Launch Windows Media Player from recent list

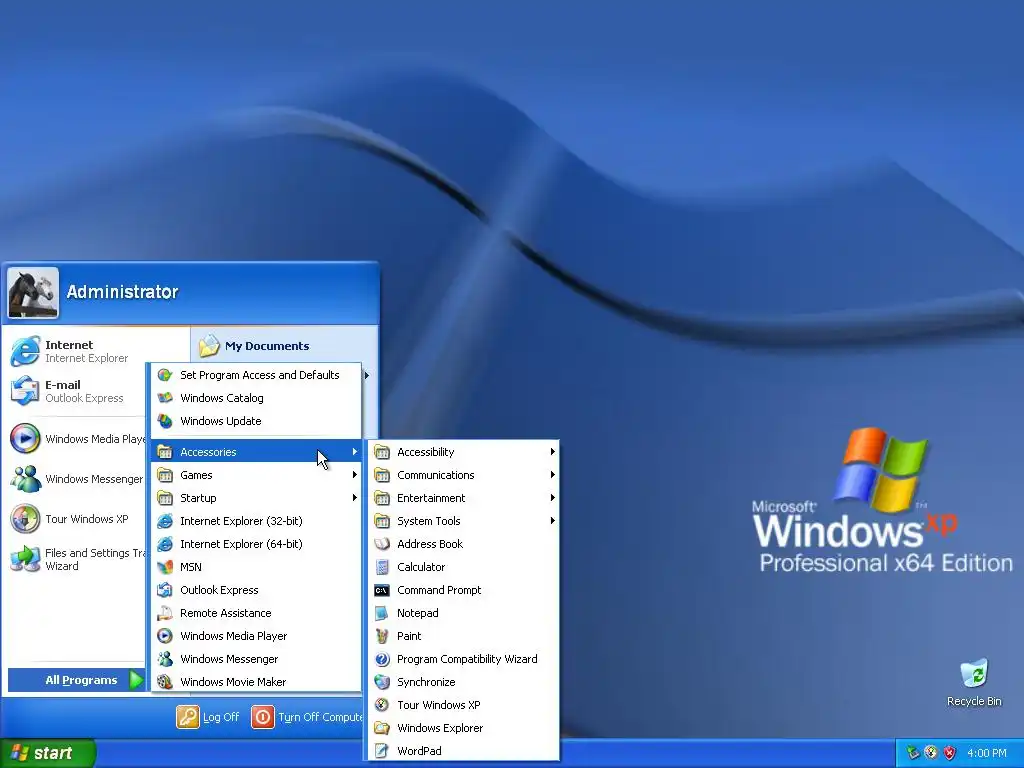coord(77,439)
